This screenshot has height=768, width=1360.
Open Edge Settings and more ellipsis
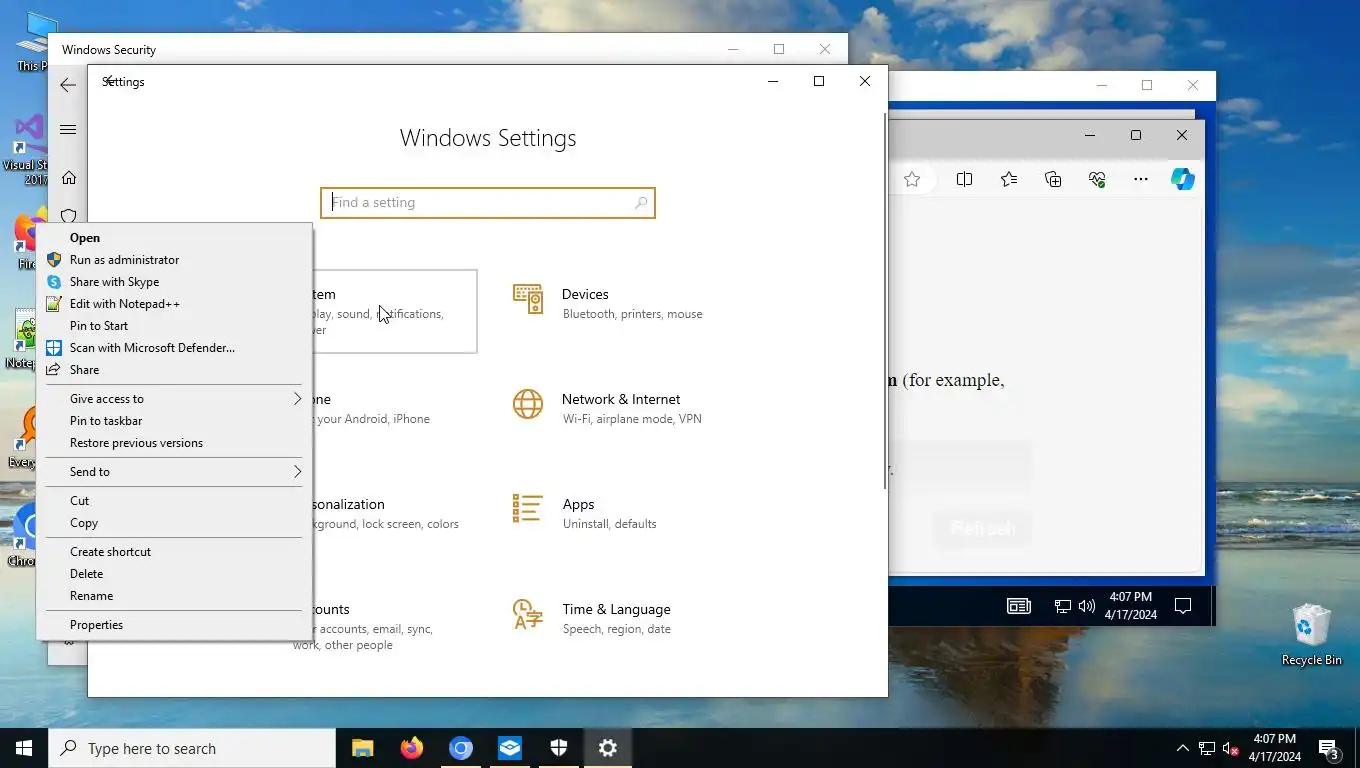1141,179
